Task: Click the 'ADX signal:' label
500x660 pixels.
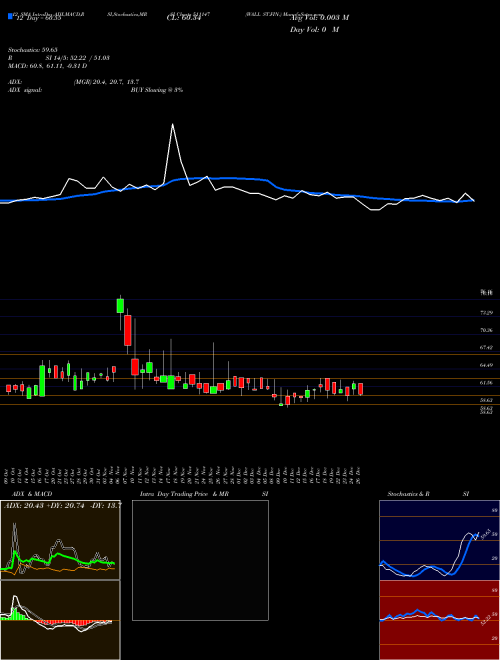Action: 25,90
